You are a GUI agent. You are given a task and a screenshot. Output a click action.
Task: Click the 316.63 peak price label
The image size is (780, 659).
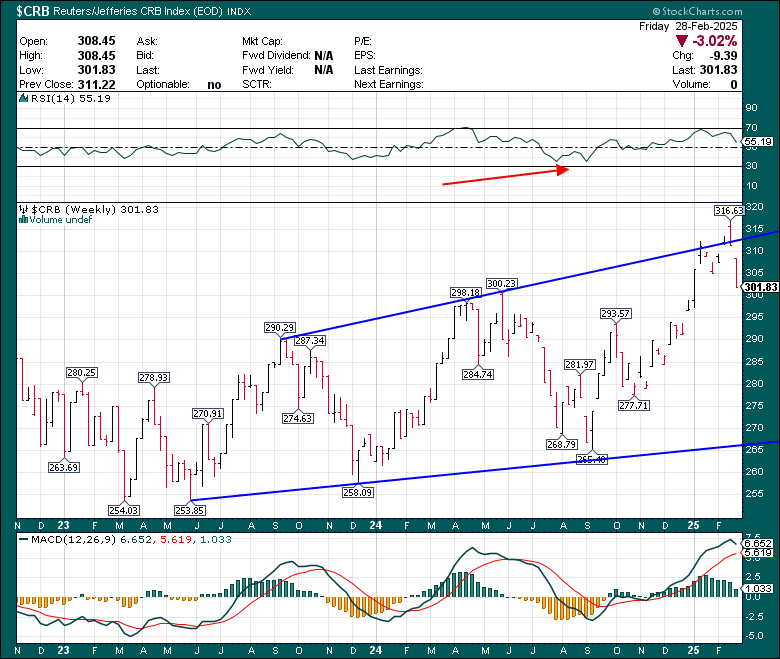click(x=729, y=210)
